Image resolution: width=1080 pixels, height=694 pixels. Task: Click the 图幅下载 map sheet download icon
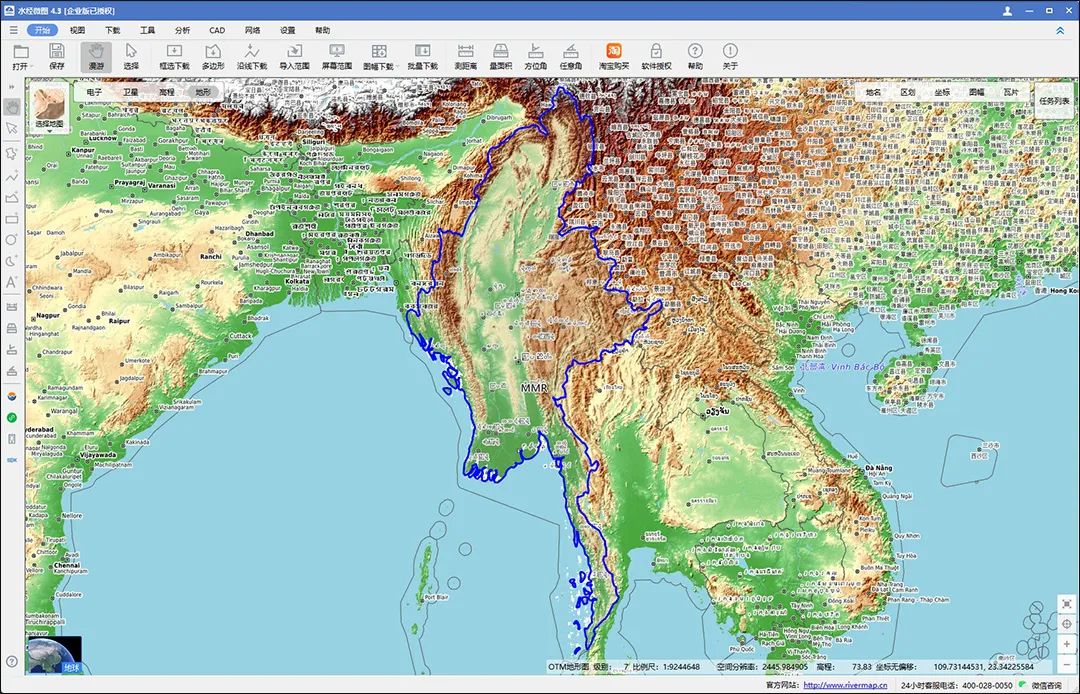point(378,56)
